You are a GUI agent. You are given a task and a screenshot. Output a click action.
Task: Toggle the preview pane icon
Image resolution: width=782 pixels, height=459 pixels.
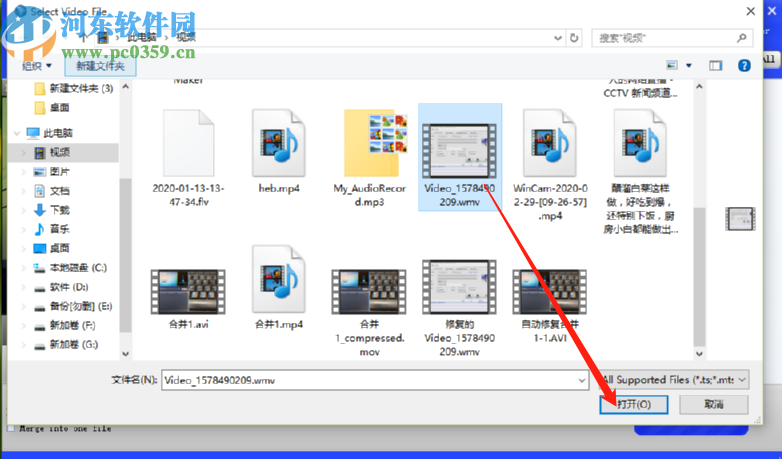pyautogui.click(x=715, y=65)
